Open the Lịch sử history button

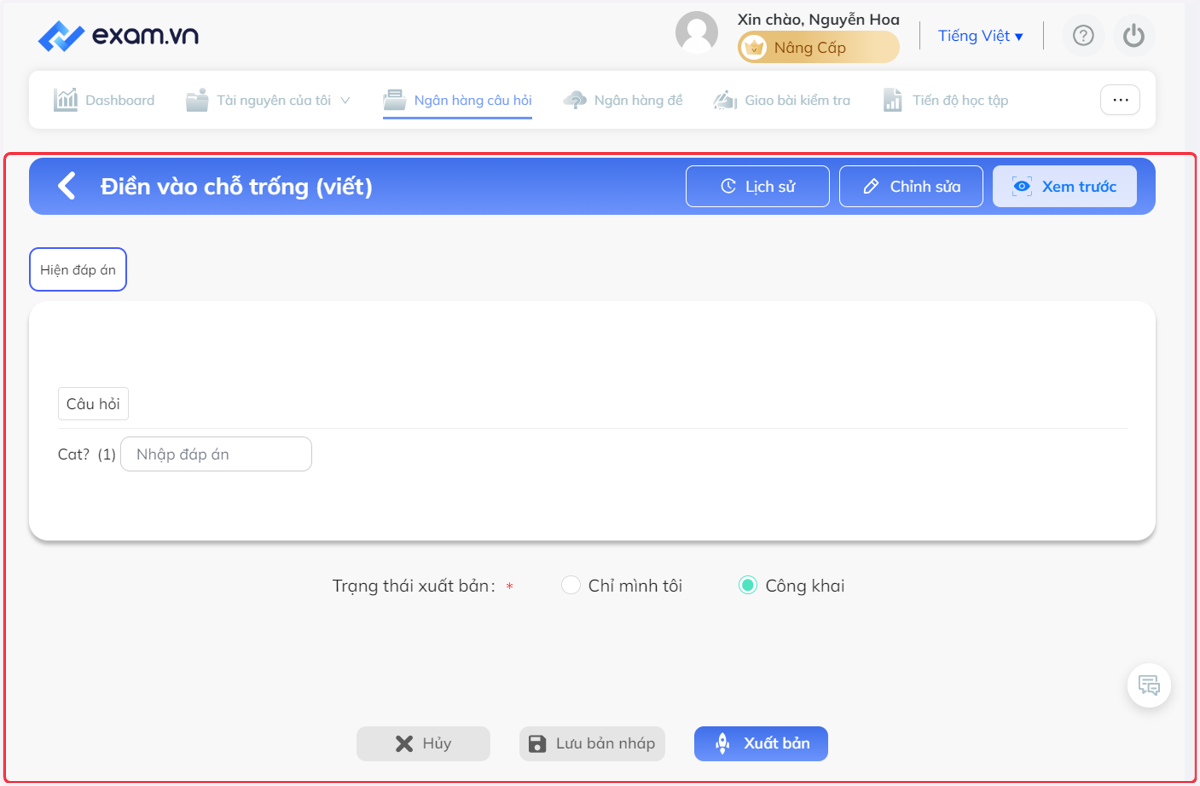757,186
